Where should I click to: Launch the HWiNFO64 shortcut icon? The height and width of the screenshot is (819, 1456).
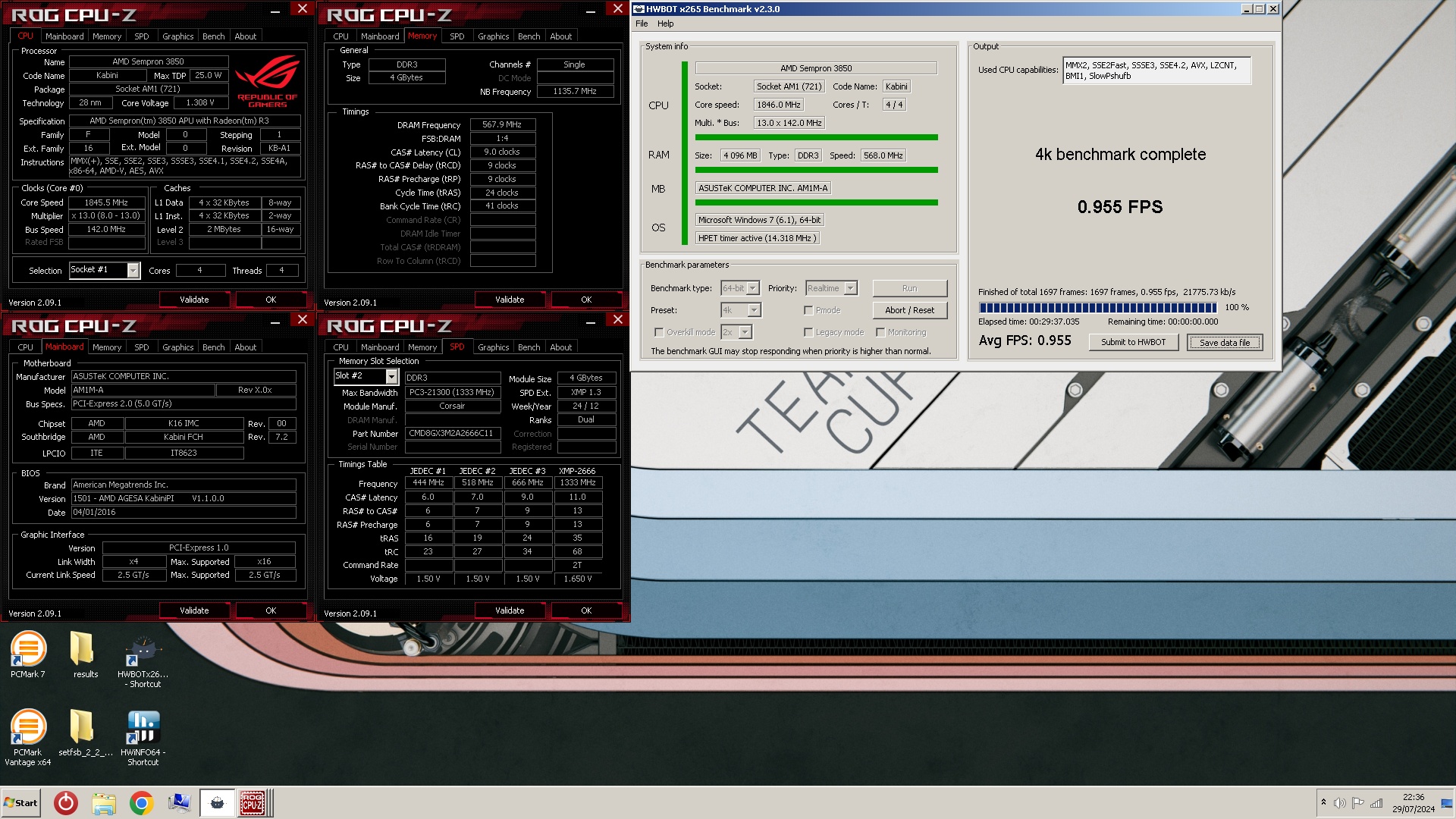(143, 737)
